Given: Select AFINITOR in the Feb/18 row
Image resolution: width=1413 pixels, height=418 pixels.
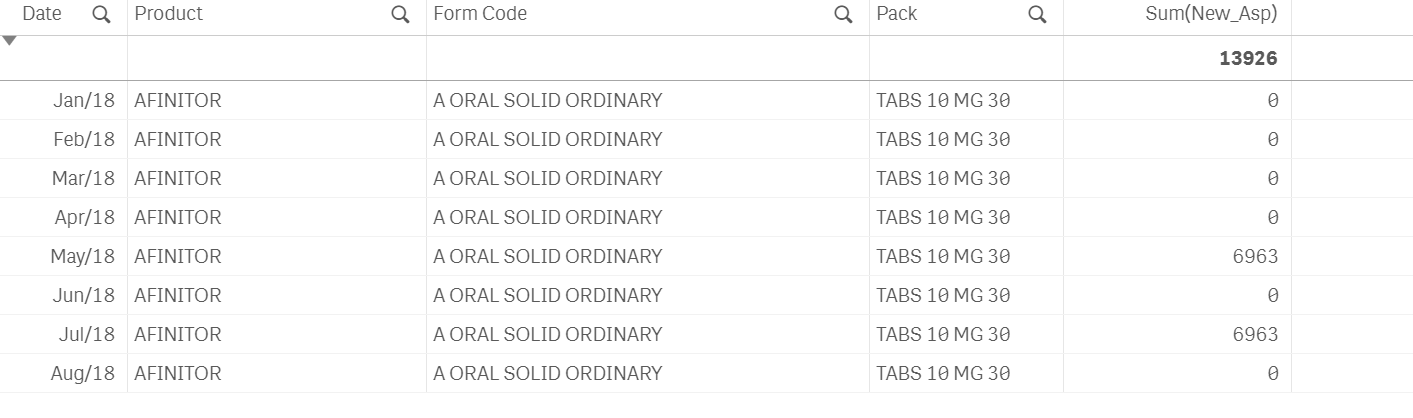Looking at the screenshot, I should [x=178, y=139].
